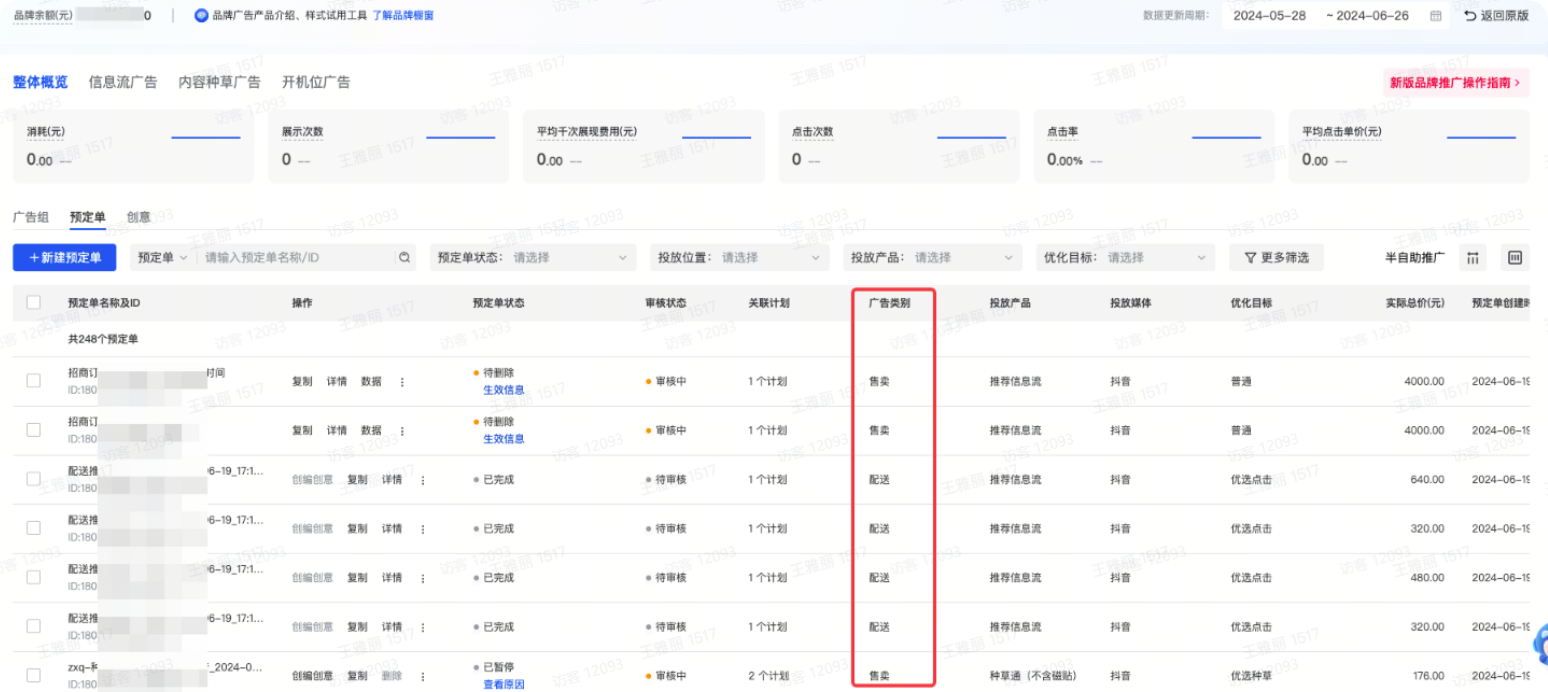
Task: Click 删除 in the zxq row
Action: pyautogui.click(x=392, y=676)
